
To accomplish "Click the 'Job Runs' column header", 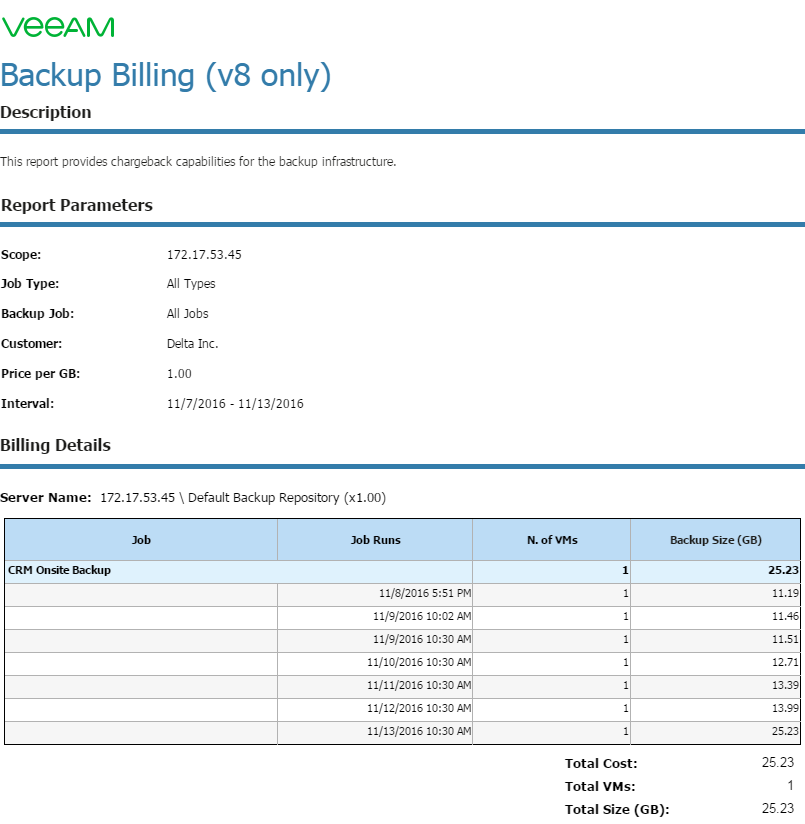I will pyautogui.click(x=375, y=540).
